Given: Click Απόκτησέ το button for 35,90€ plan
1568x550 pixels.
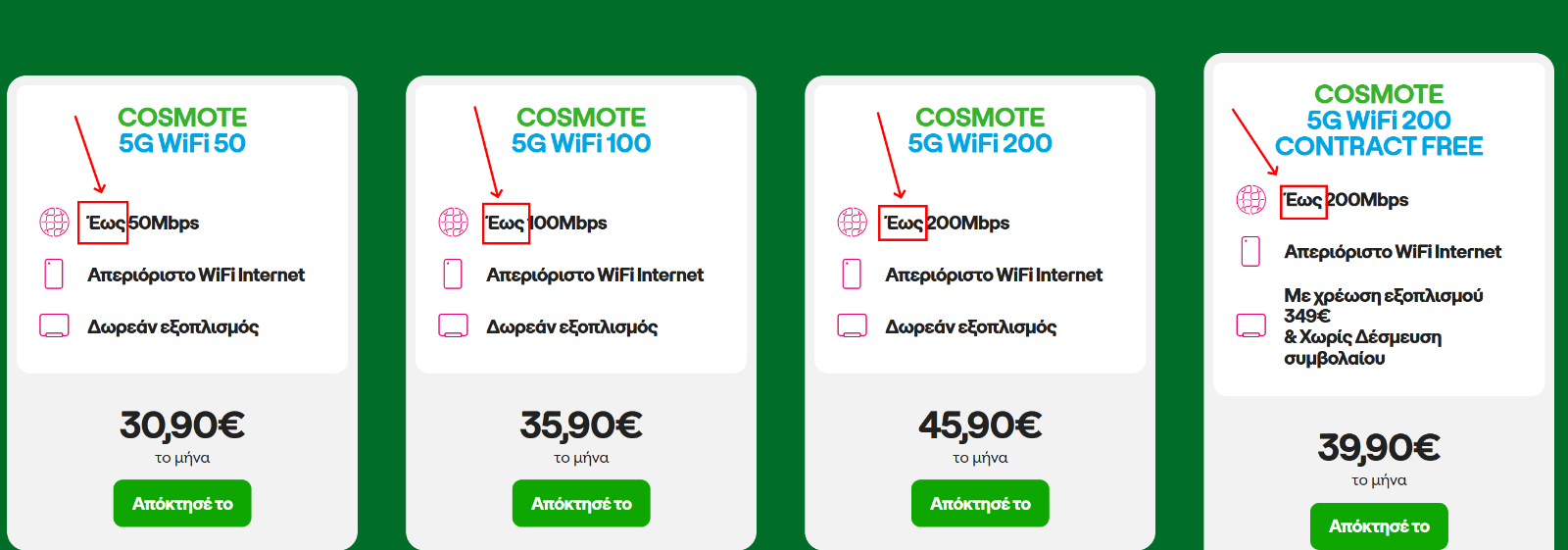Looking at the screenshot, I should [x=581, y=503].
